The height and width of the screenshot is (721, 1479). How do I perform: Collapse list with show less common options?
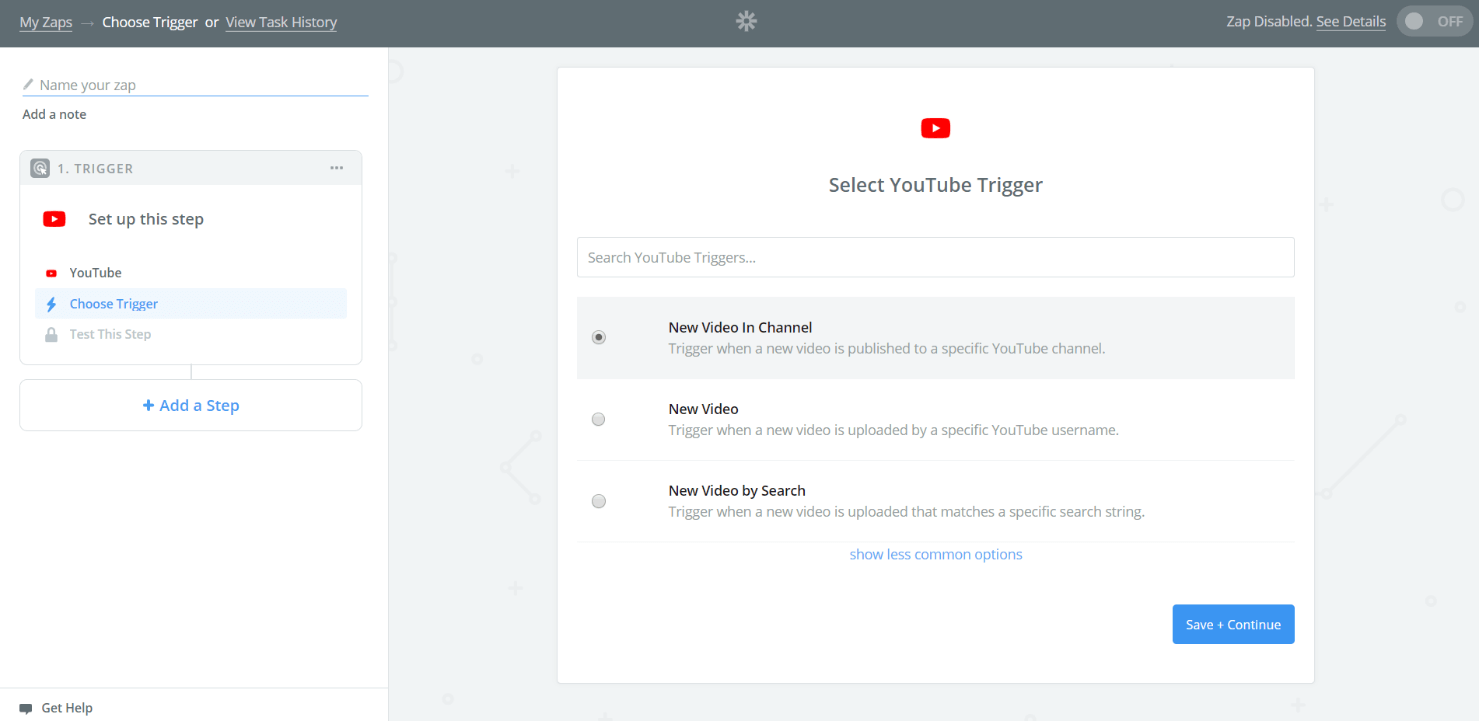(935, 553)
